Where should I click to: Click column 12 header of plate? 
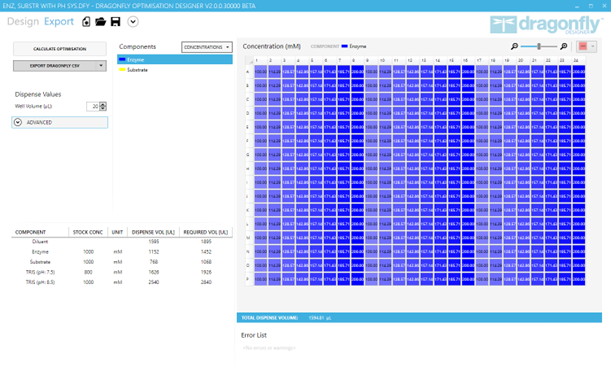[x=413, y=60]
